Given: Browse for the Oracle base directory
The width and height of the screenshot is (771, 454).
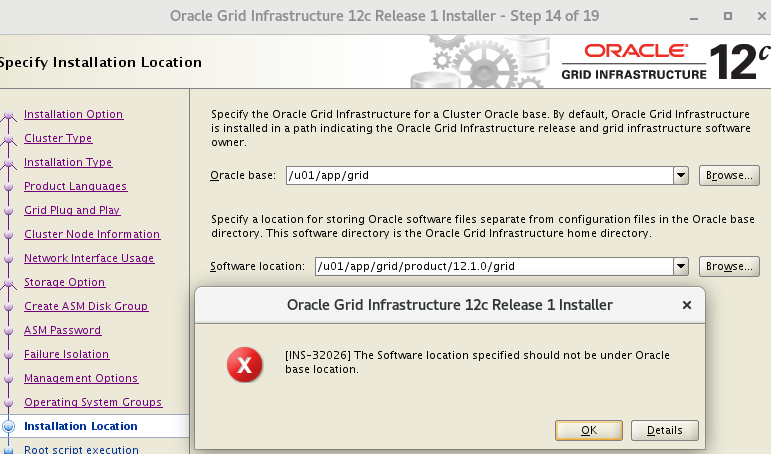Looking at the screenshot, I should [x=728, y=175].
